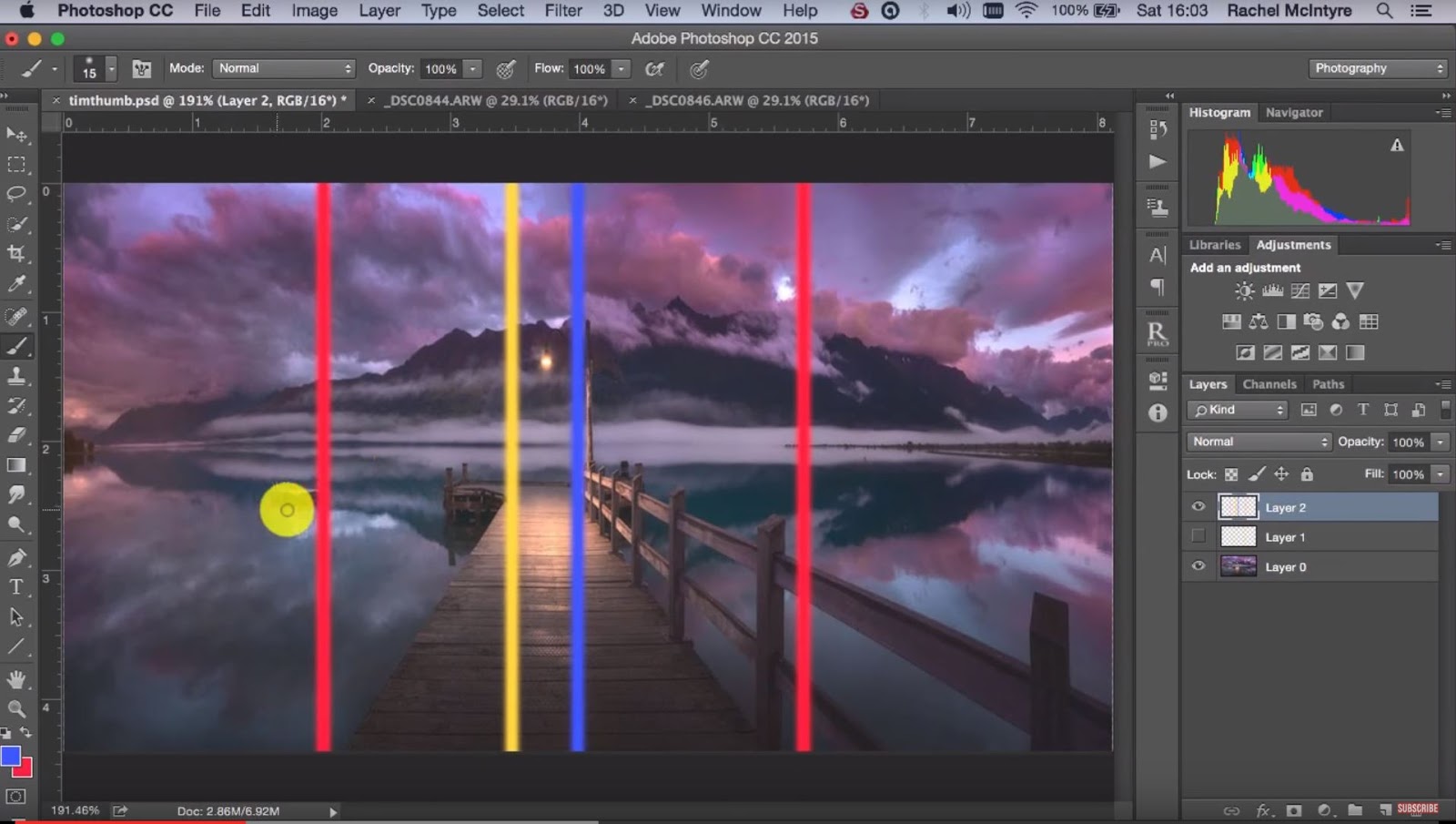Open the Zoom tool
Image resolution: width=1456 pixels, height=824 pixels.
coord(16,708)
